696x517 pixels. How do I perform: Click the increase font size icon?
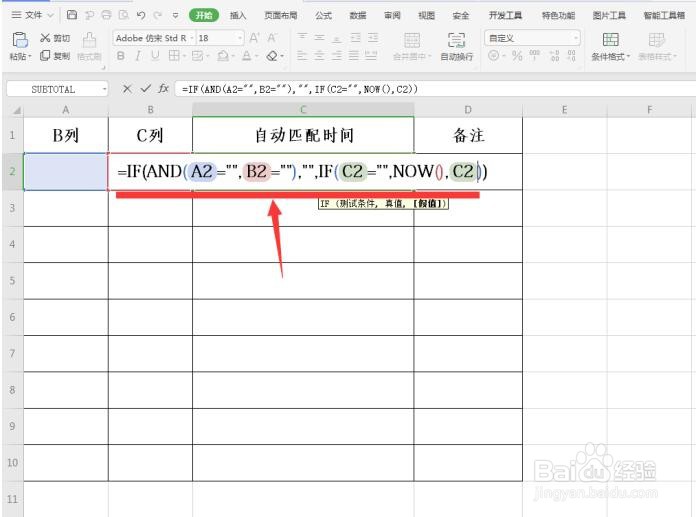click(254, 38)
